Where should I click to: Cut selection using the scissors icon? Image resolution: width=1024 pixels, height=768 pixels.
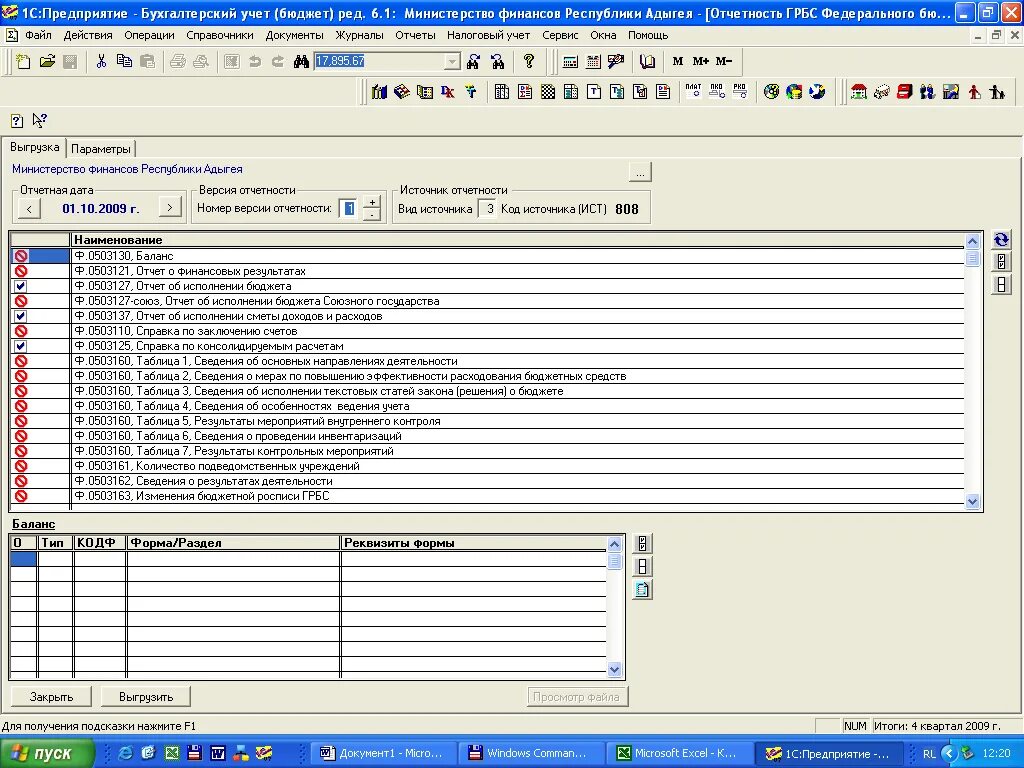[101, 61]
